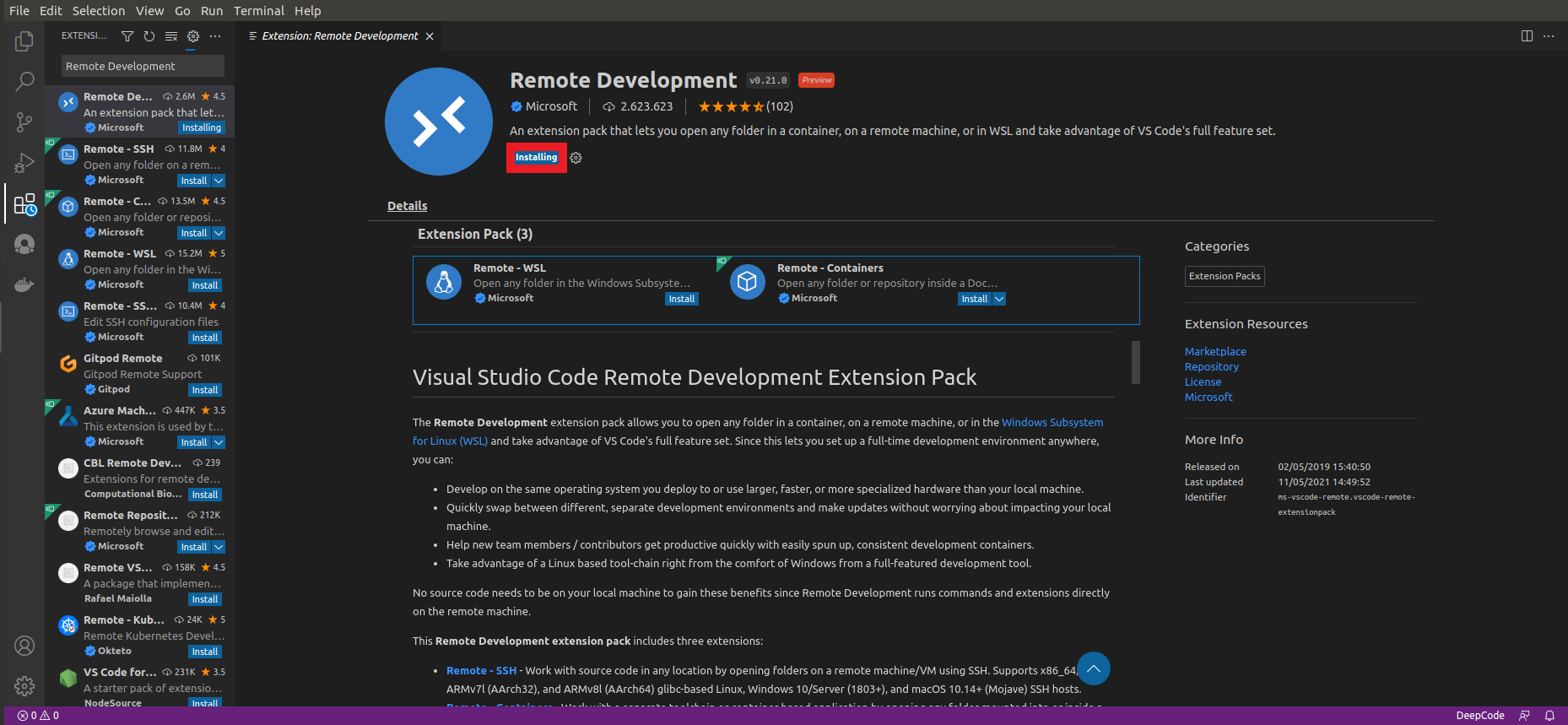
Task: Open the extensions sidebar gear icon
Action: point(193,36)
